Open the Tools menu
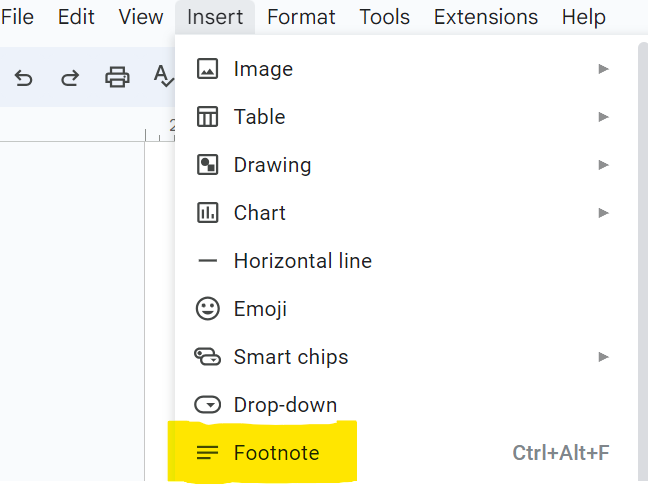 (384, 17)
